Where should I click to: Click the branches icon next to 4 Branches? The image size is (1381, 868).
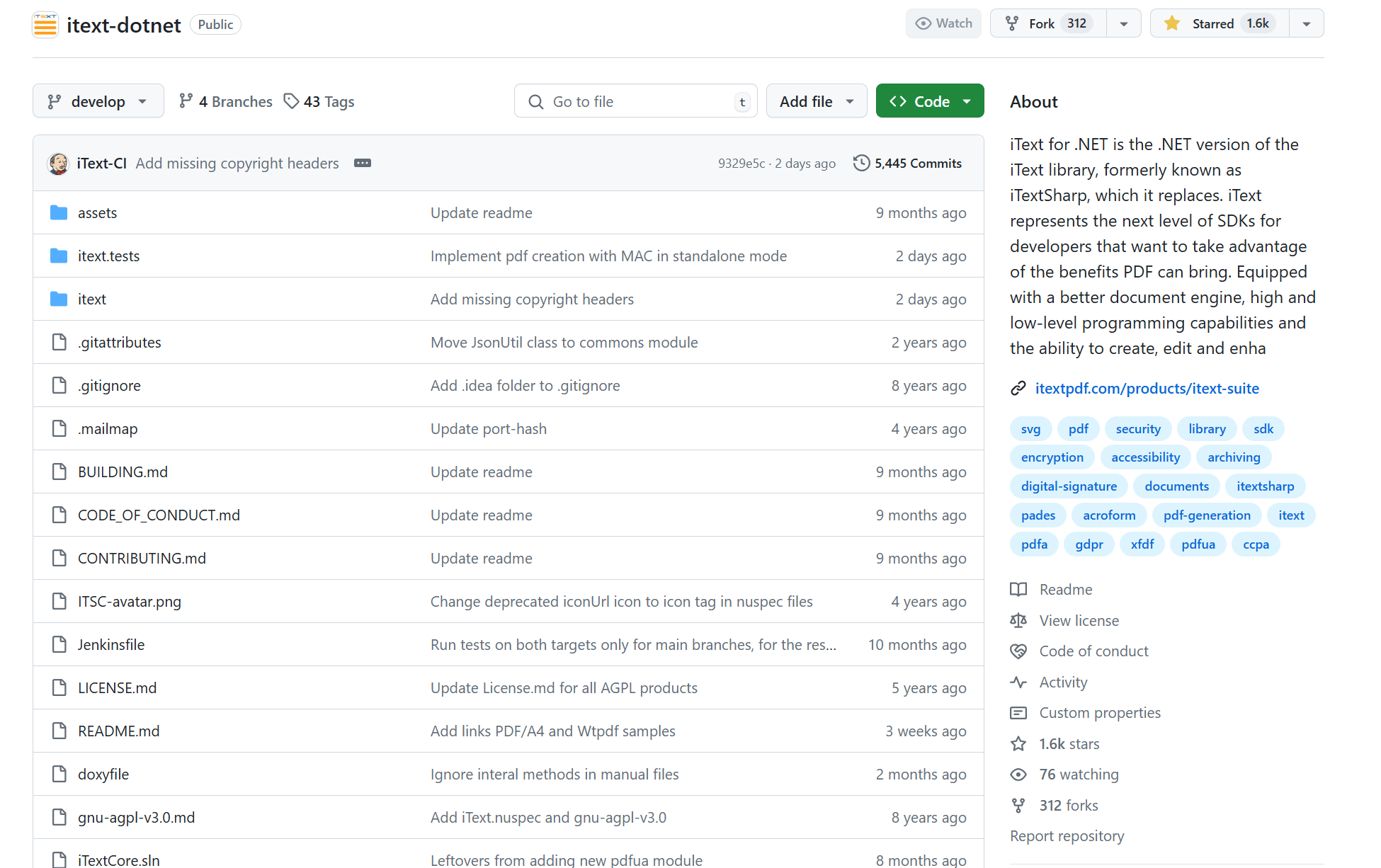(186, 101)
